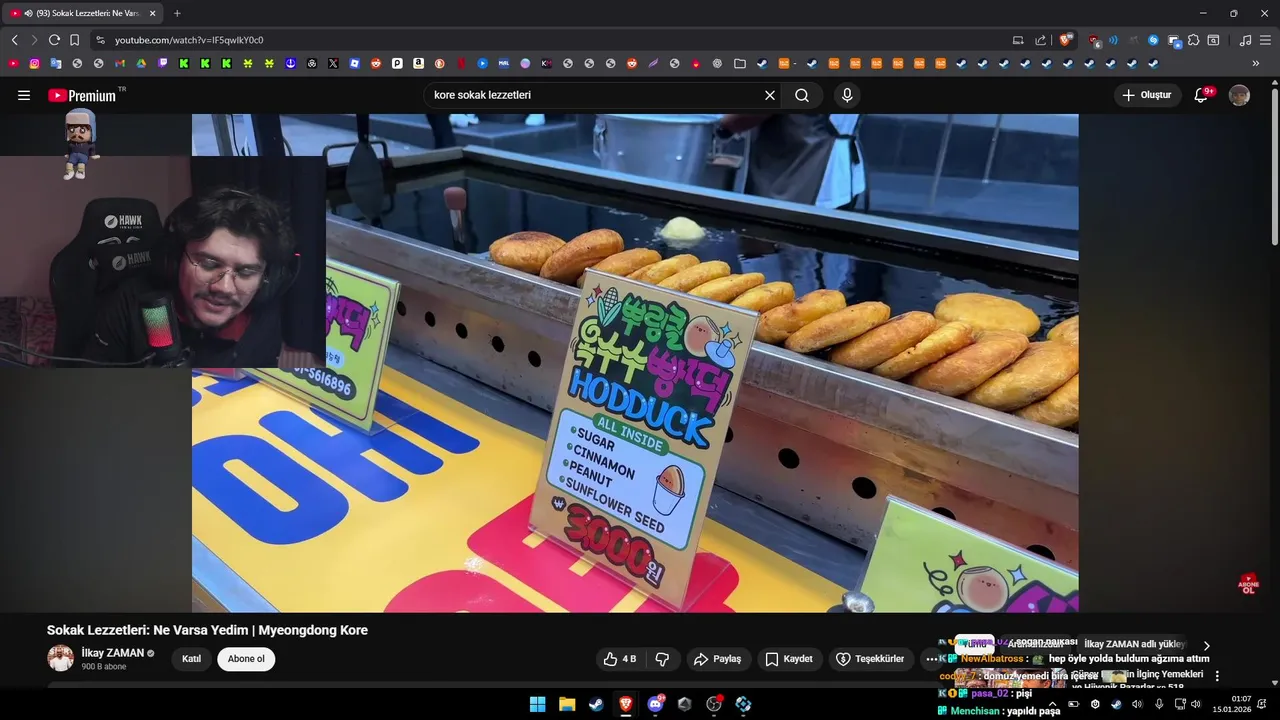Open Discord from the taskbar
This screenshot has height=720, width=1280.
pyautogui.click(x=655, y=704)
